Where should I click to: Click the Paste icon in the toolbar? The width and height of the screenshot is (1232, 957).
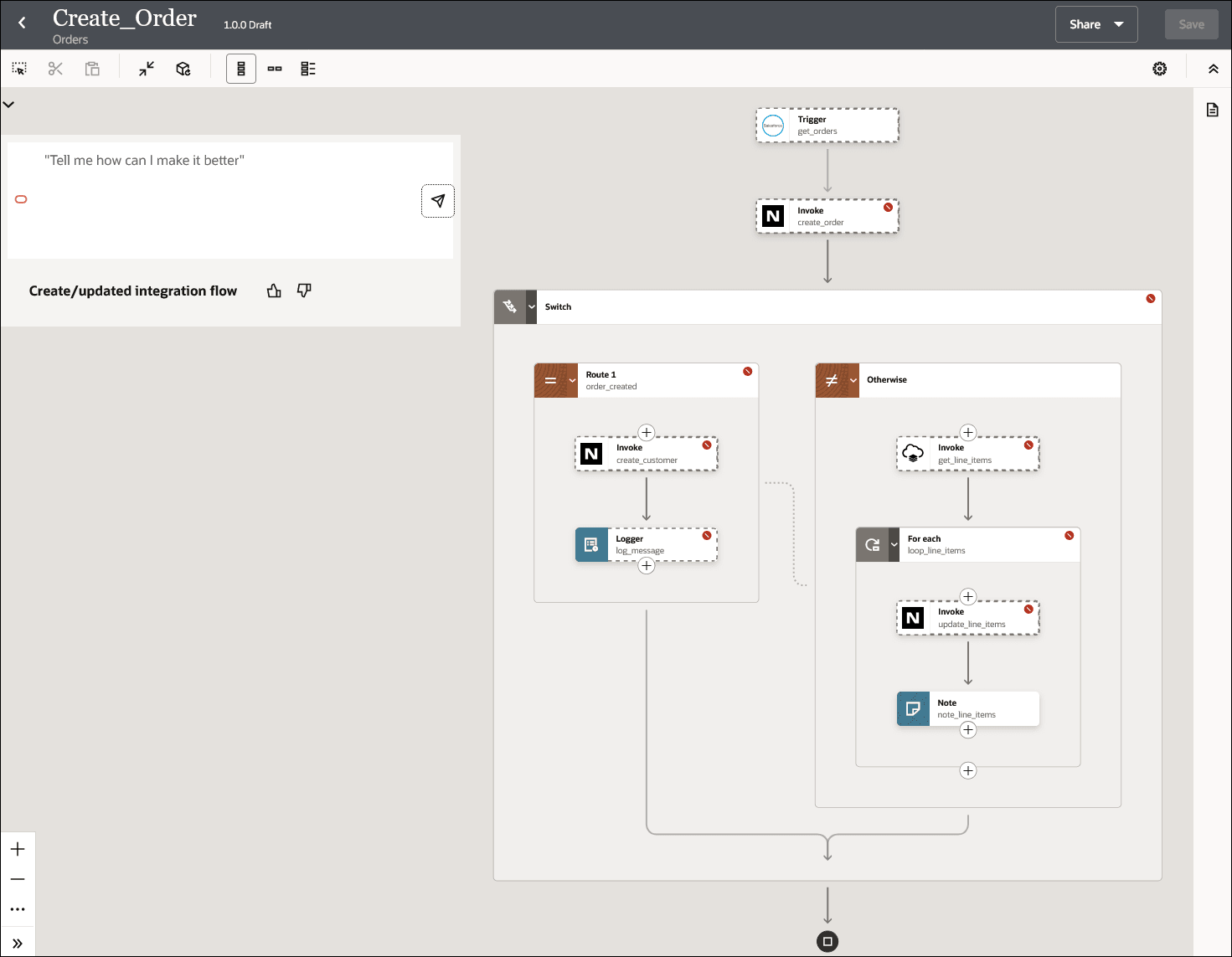pyautogui.click(x=92, y=68)
